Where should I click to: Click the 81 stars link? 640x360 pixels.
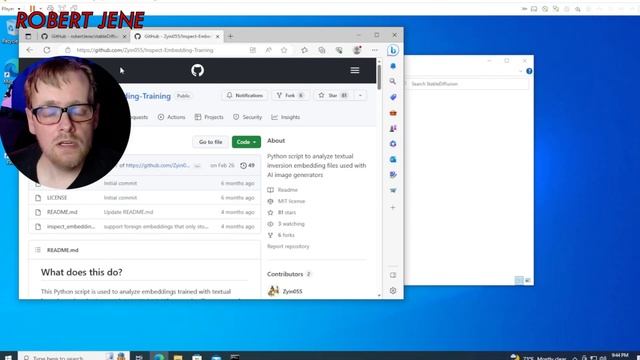287,212
